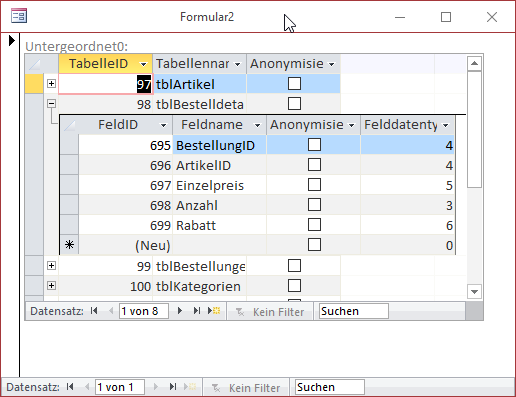The image size is (516, 397).
Task: Select the Einzelpreis field name cell
Action: pos(219,185)
